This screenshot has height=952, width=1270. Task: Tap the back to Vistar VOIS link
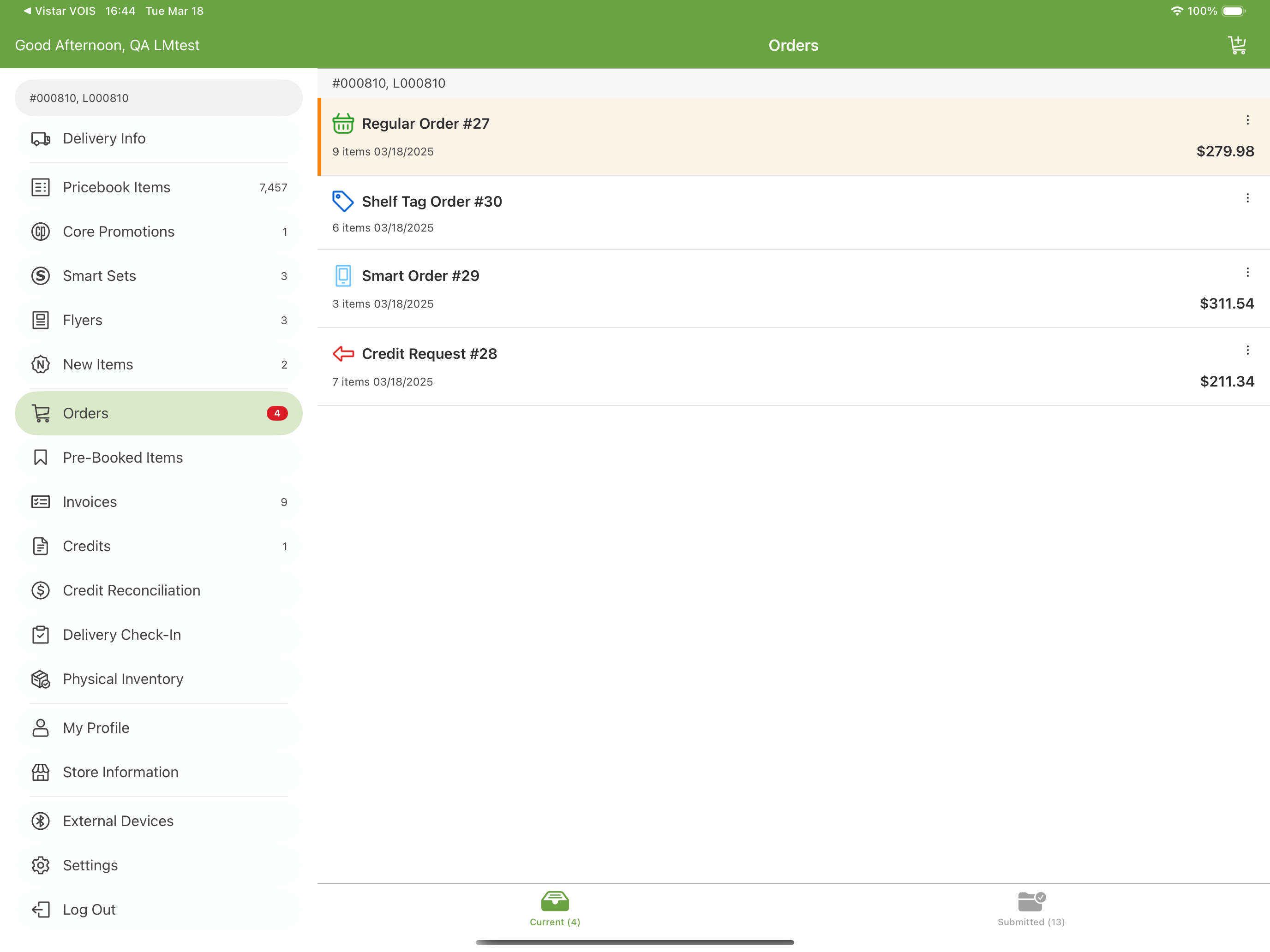click(x=59, y=11)
